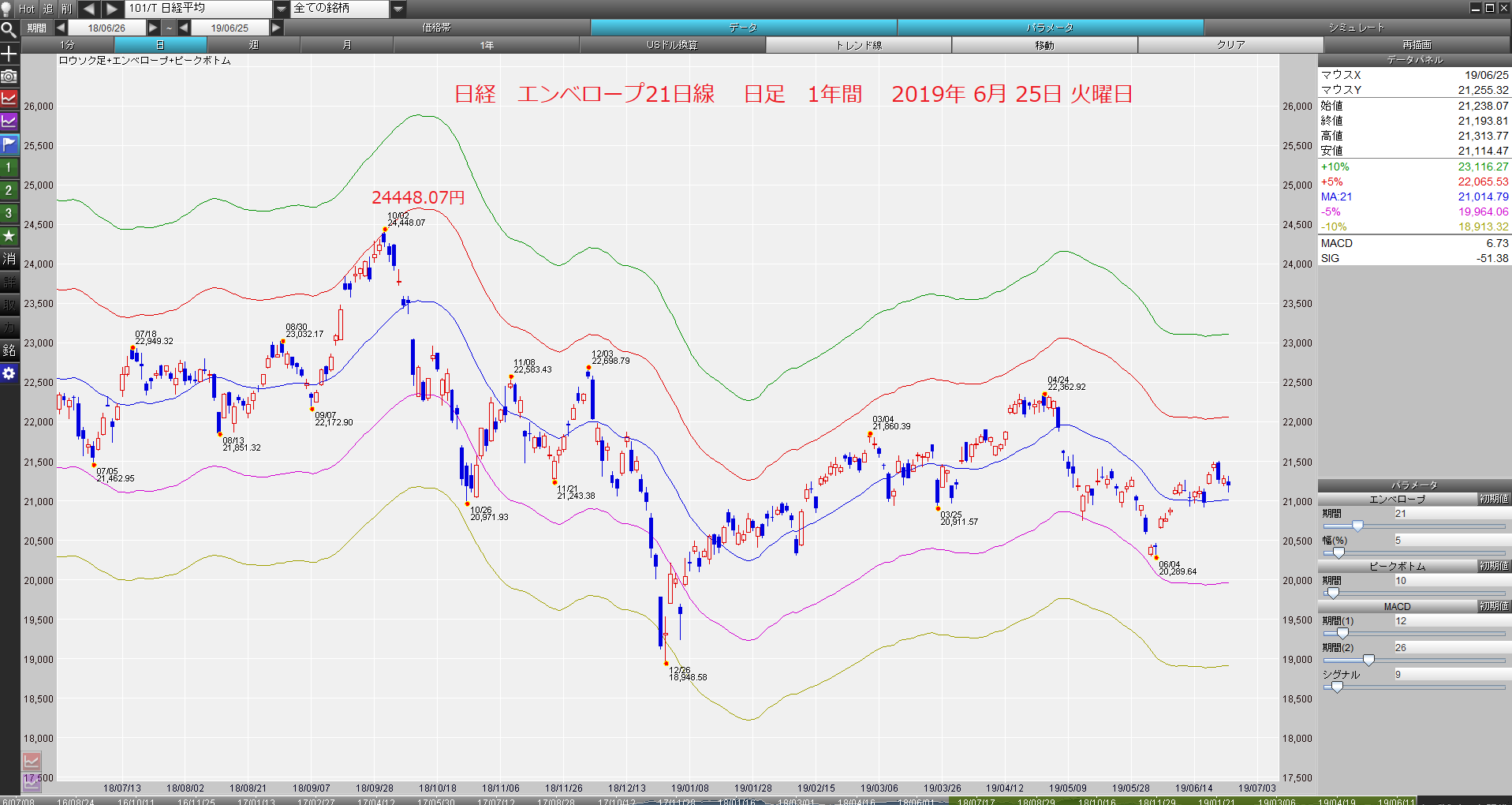Screen dimensions: 1512x805
Task: Step start date 18/06/26 forward
Action: coord(154,28)
